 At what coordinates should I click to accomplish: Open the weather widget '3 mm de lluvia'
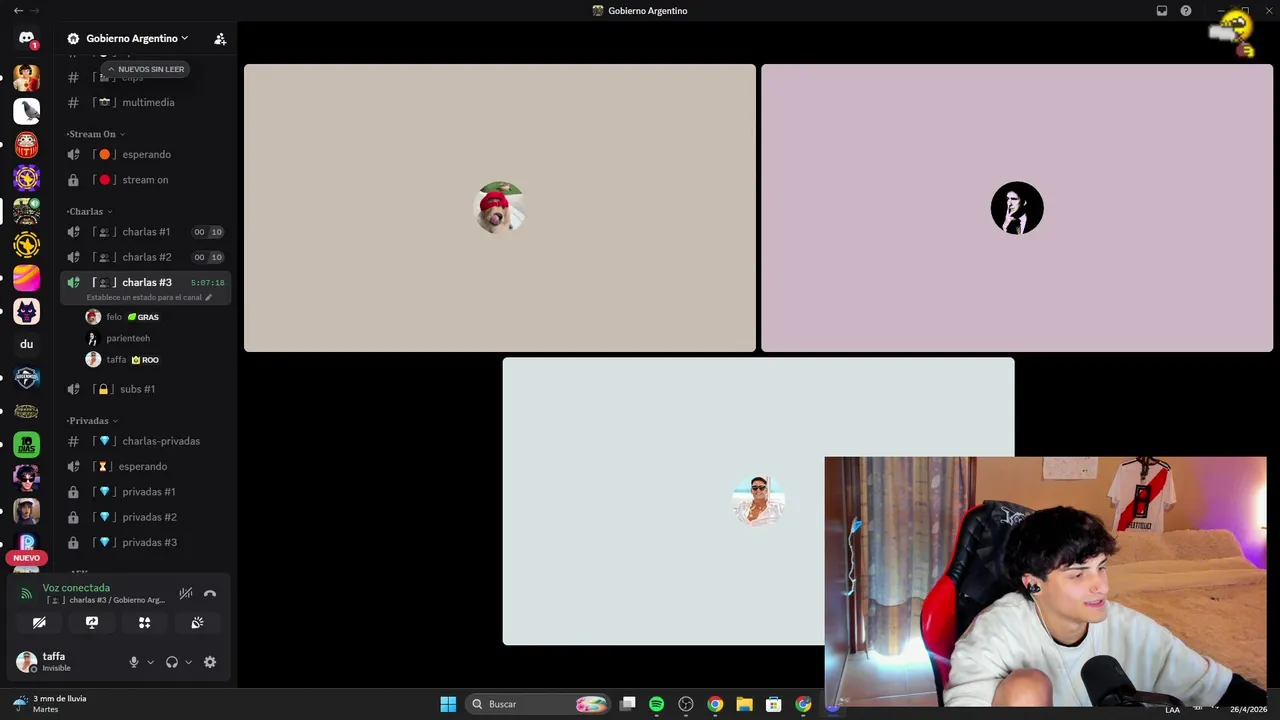point(50,704)
